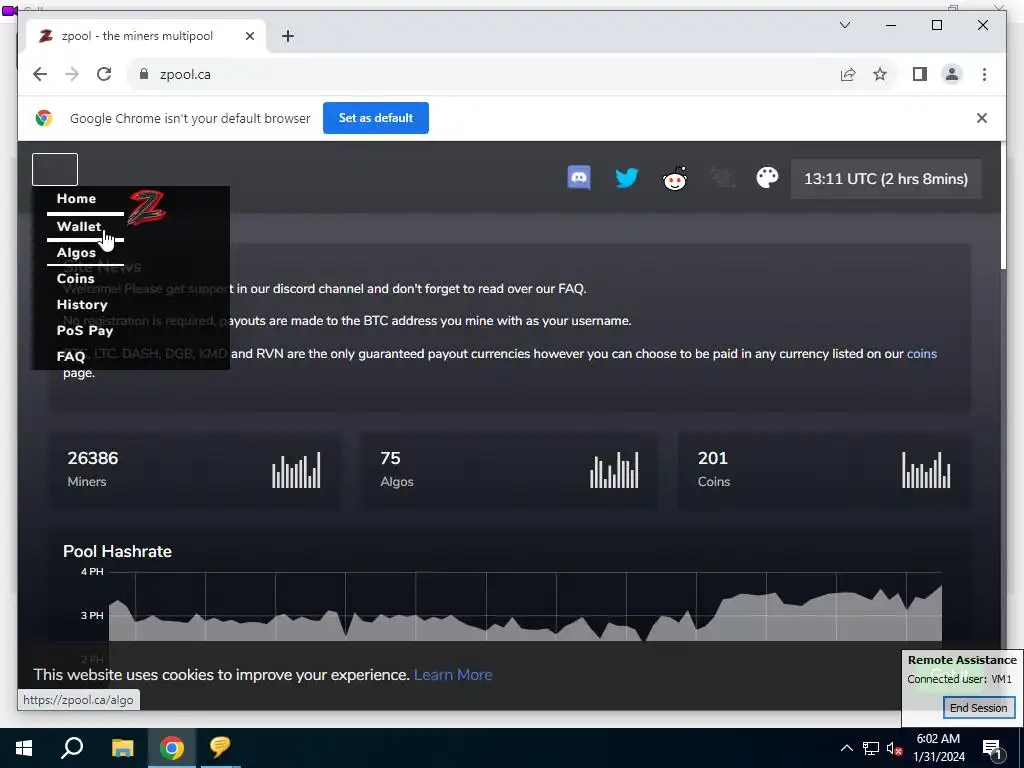Open the color palette theme icon
The height and width of the screenshot is (768, 1024).
point(767,178)
